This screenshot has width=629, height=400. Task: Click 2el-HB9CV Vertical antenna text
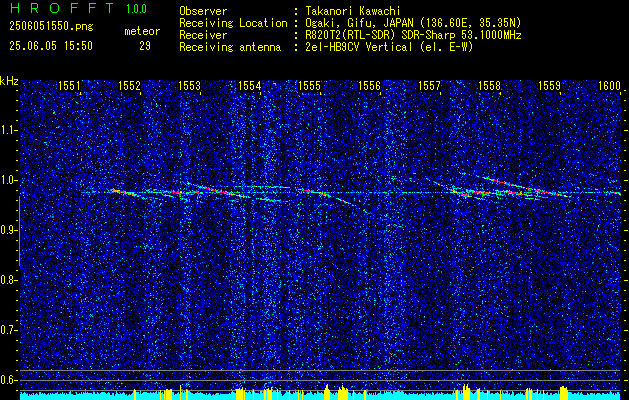point(389,47)
